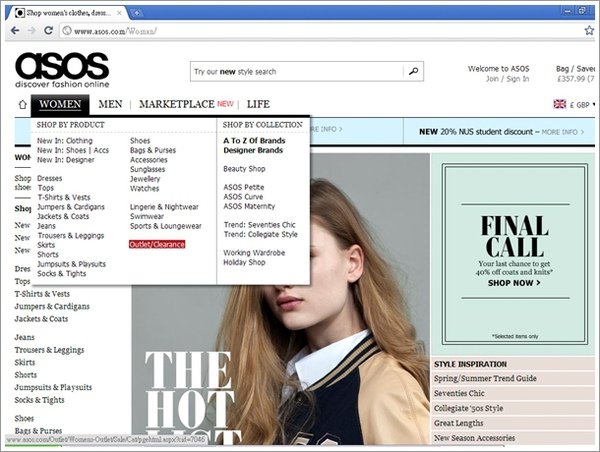Click the browser forward arrow
600x452 pixels.
32,31
